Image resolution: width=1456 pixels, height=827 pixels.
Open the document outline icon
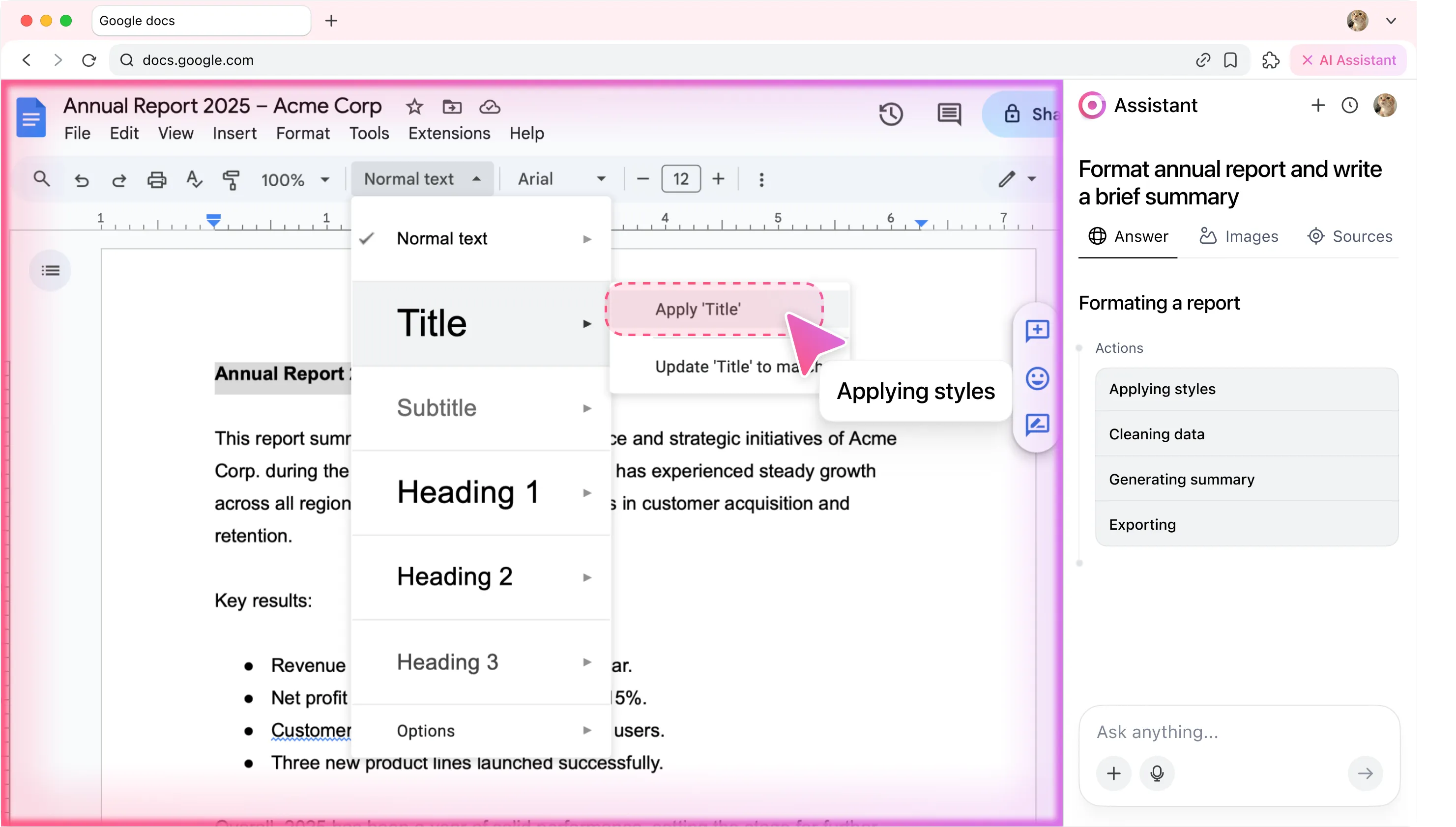[51, 270]
